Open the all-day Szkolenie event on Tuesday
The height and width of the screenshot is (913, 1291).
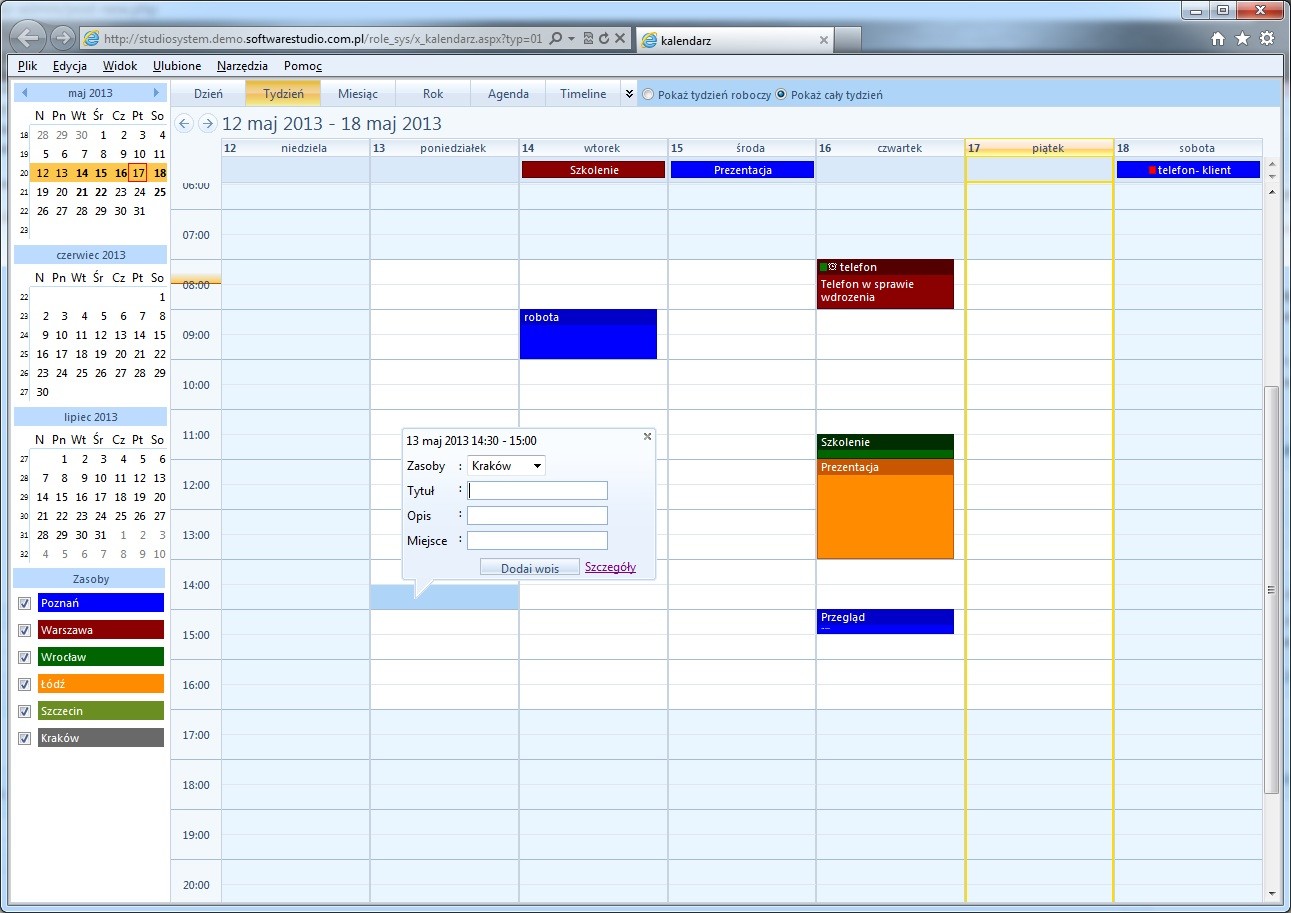pyautogui.click(x=593, y=170)
